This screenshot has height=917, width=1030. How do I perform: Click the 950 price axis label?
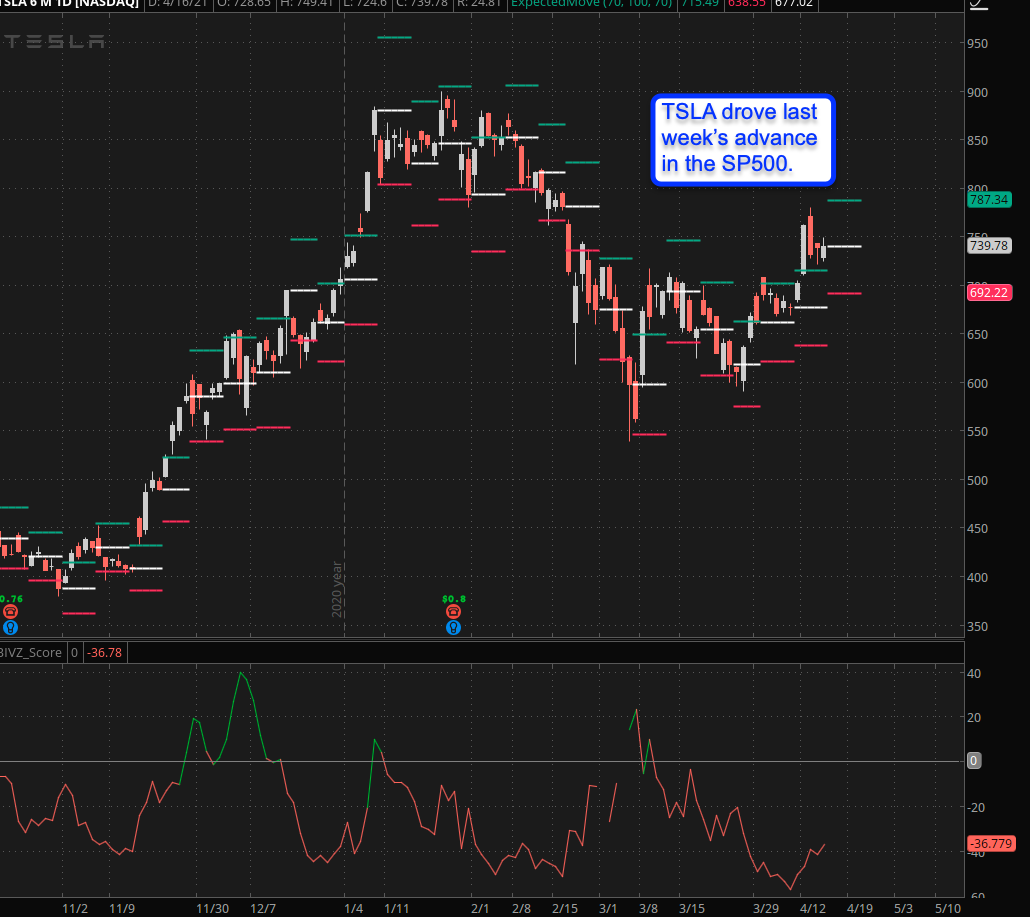pos(977,43)
